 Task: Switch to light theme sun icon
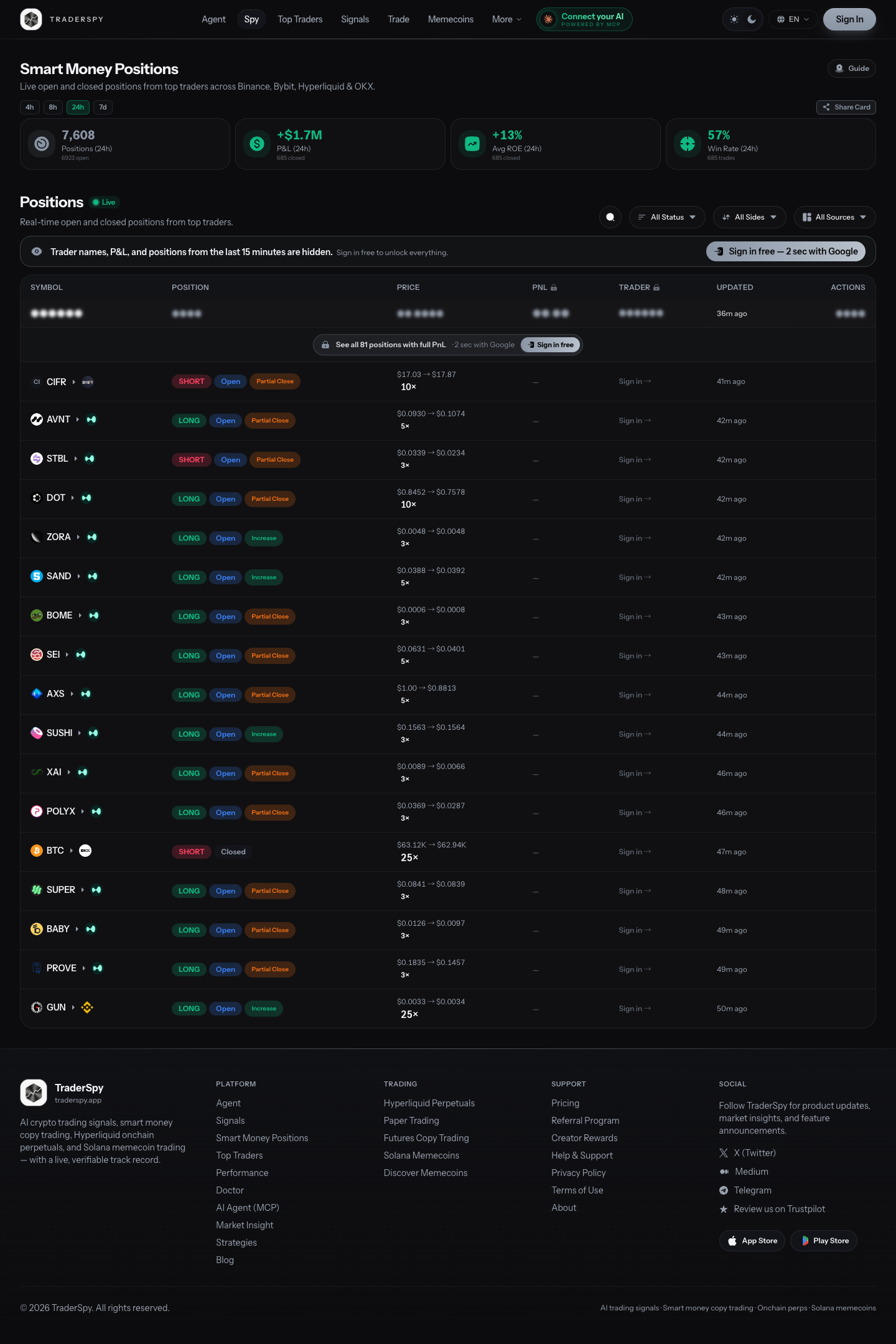click(734, 19)
